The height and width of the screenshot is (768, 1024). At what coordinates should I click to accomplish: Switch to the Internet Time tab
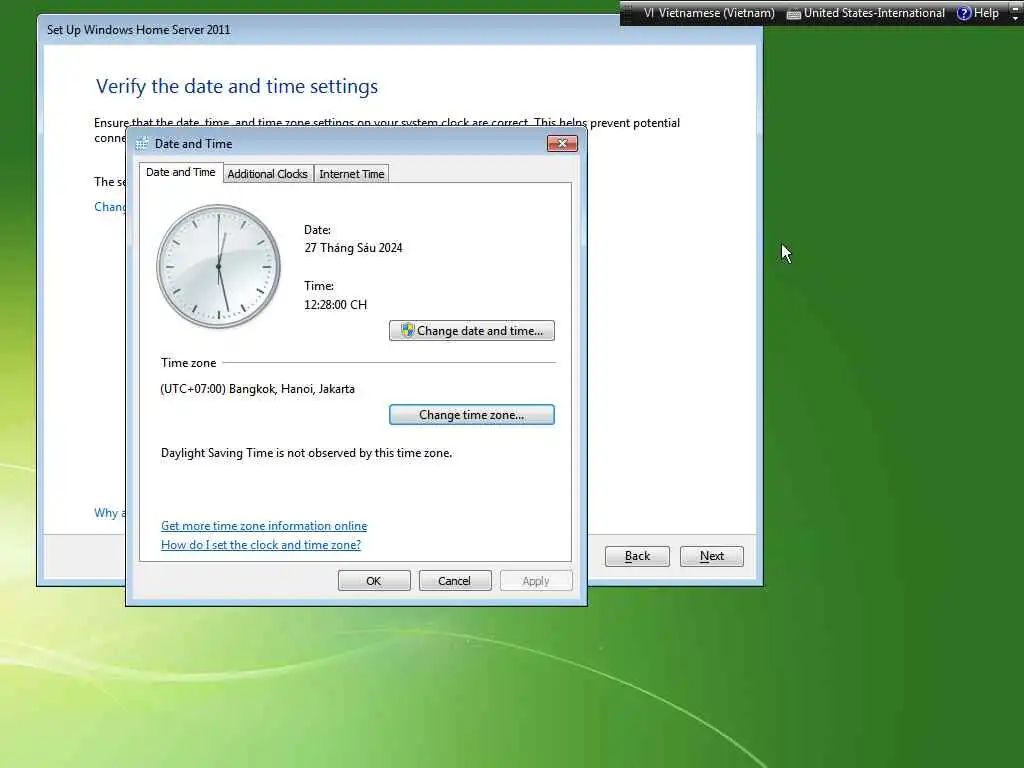coord(351,174)
